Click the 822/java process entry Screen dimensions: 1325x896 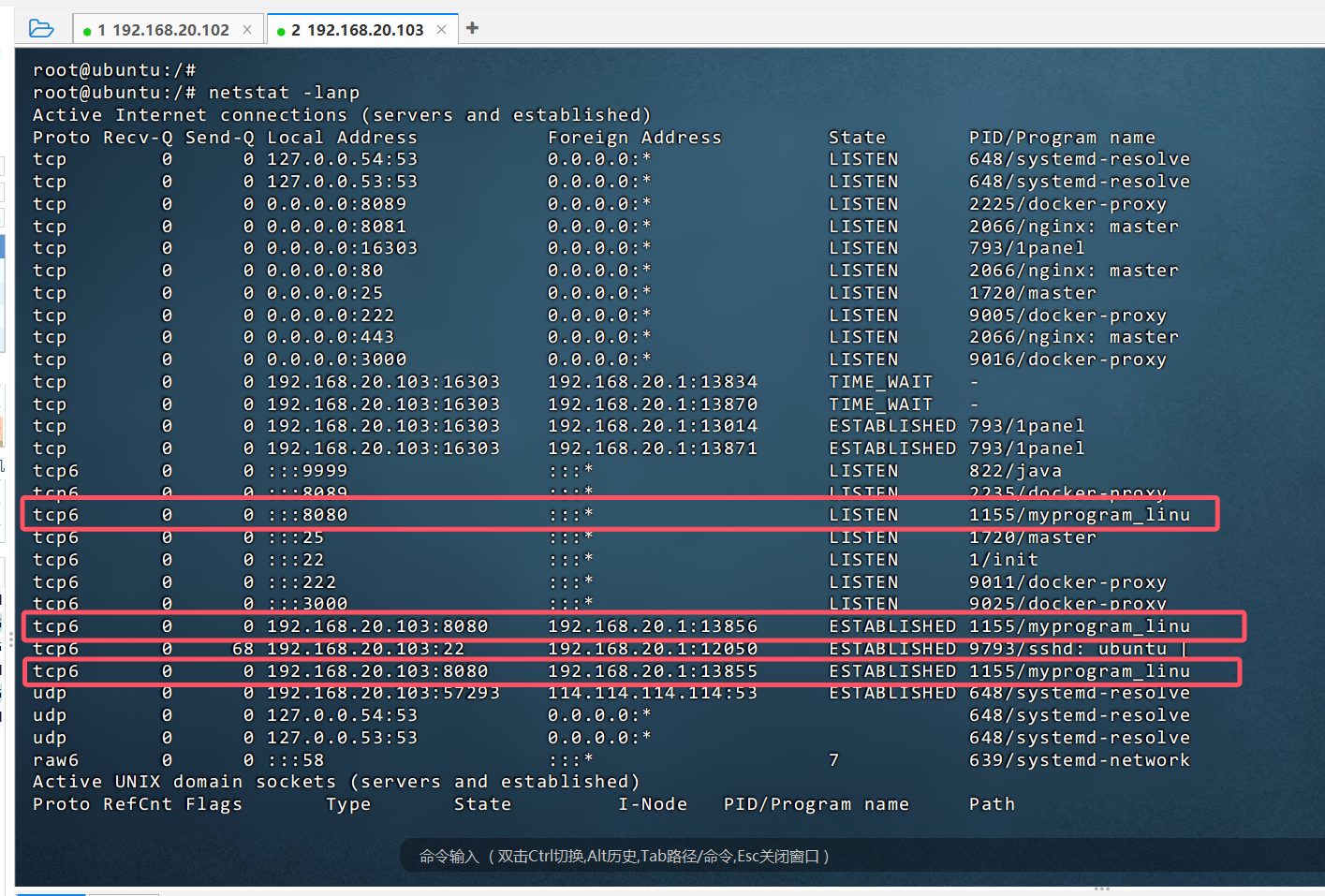coord(1015,471)
